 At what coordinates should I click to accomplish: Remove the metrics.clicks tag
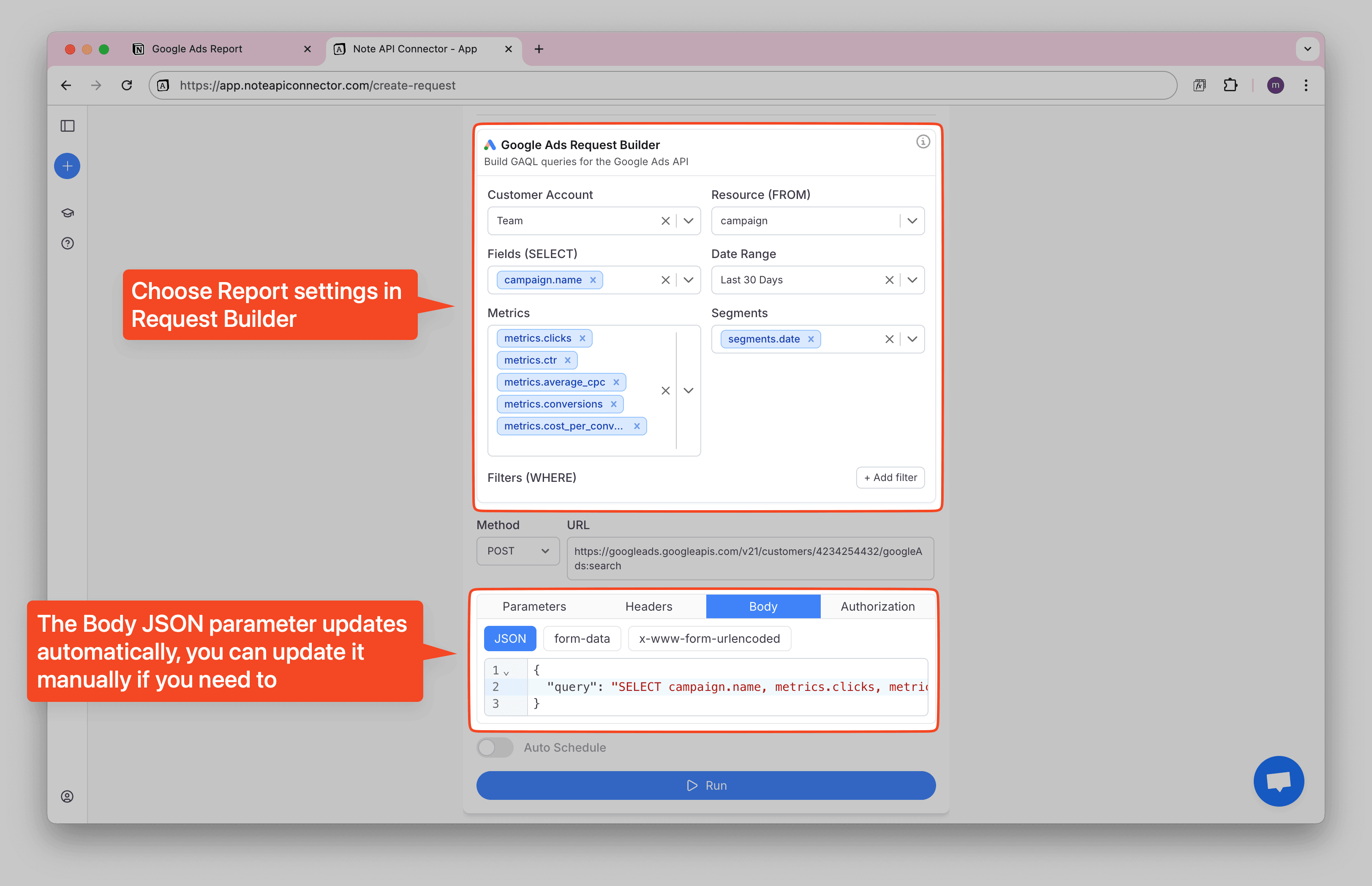pos(583,338)
